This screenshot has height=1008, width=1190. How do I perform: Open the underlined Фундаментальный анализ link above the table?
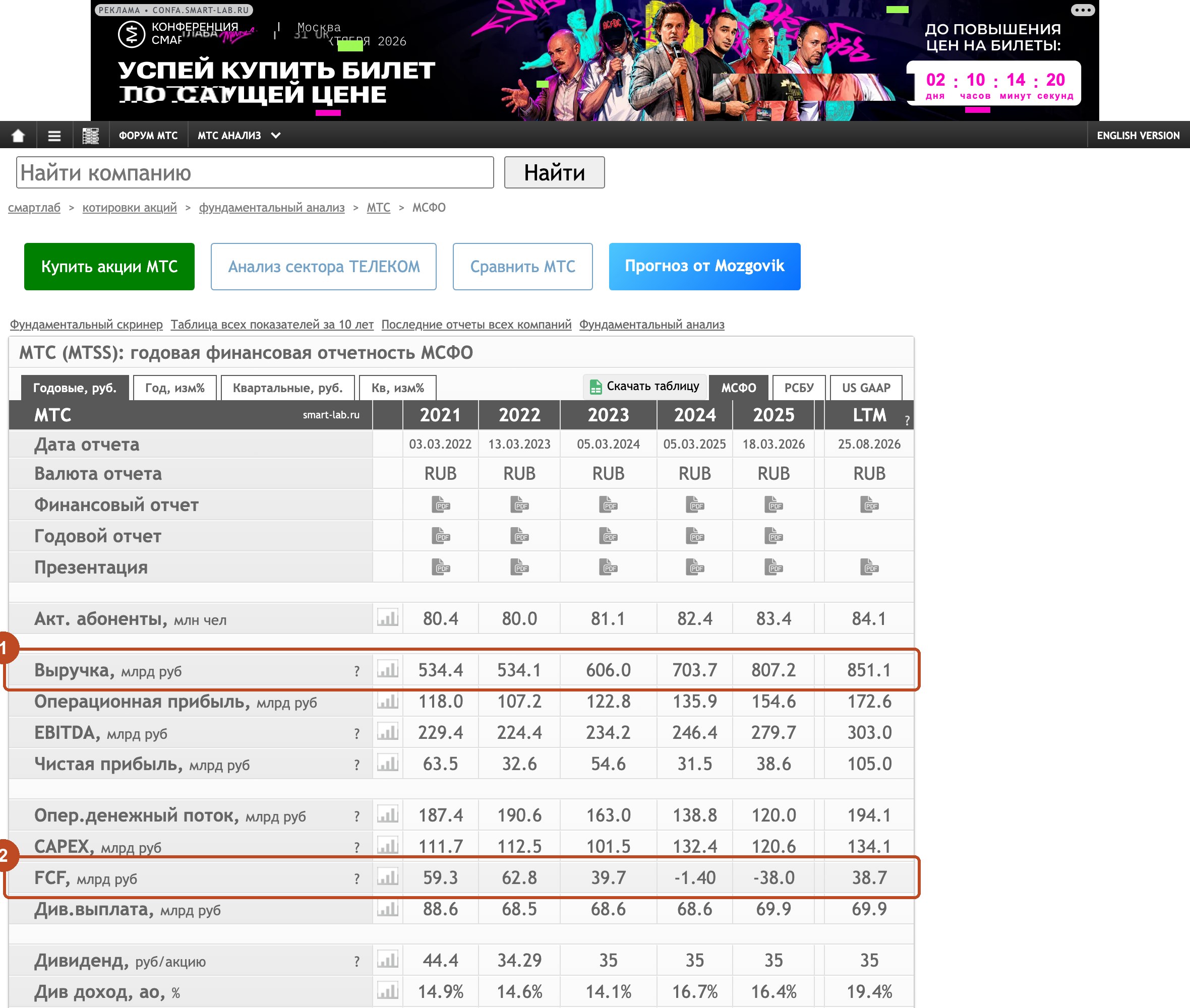tap(651, 325)
